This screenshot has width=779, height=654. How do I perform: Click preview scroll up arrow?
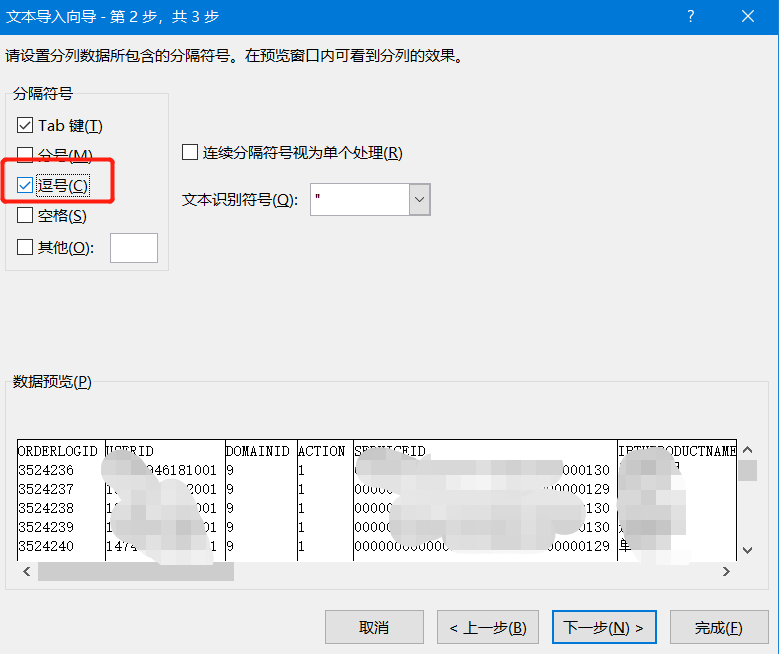click(x=747, y=450)
